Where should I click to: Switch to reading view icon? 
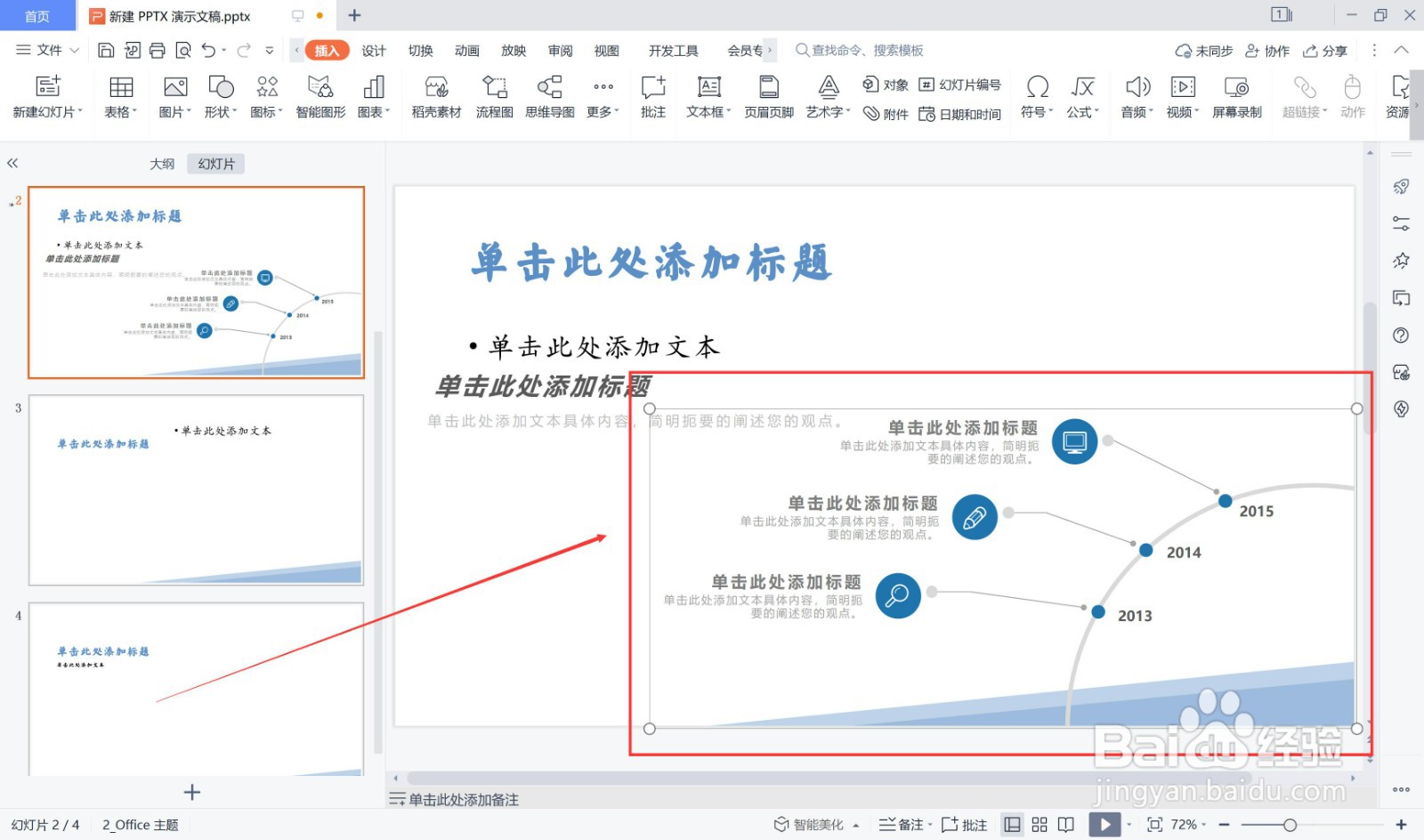click(1066, 824)
